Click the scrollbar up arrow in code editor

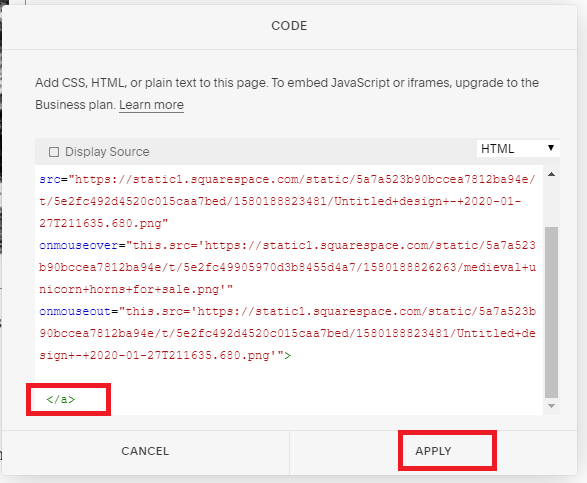point(551,174)
